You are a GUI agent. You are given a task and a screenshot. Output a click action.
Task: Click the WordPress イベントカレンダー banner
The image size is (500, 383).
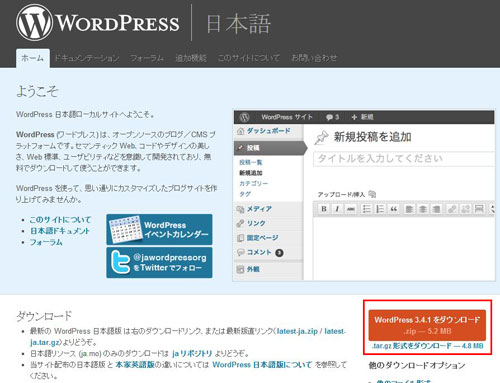(x=159, y=230)
